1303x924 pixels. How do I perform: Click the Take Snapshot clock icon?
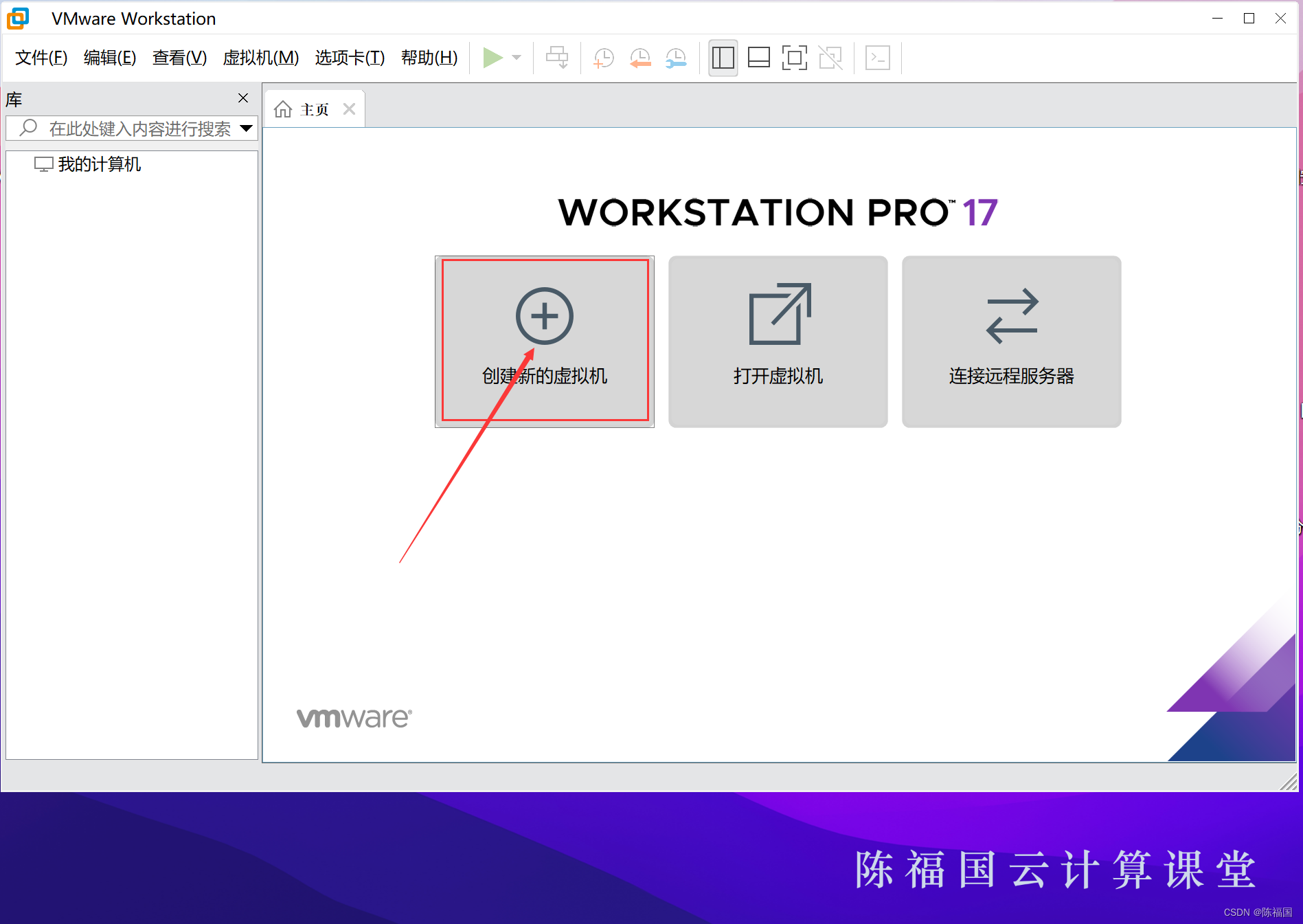(x=603, y=58)
